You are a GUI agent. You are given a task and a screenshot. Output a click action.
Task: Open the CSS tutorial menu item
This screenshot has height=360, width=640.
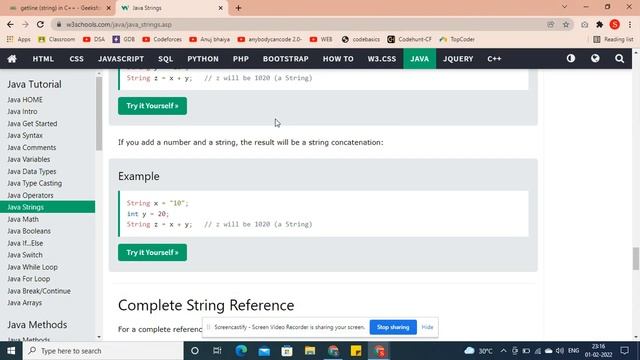coord(76,59)
